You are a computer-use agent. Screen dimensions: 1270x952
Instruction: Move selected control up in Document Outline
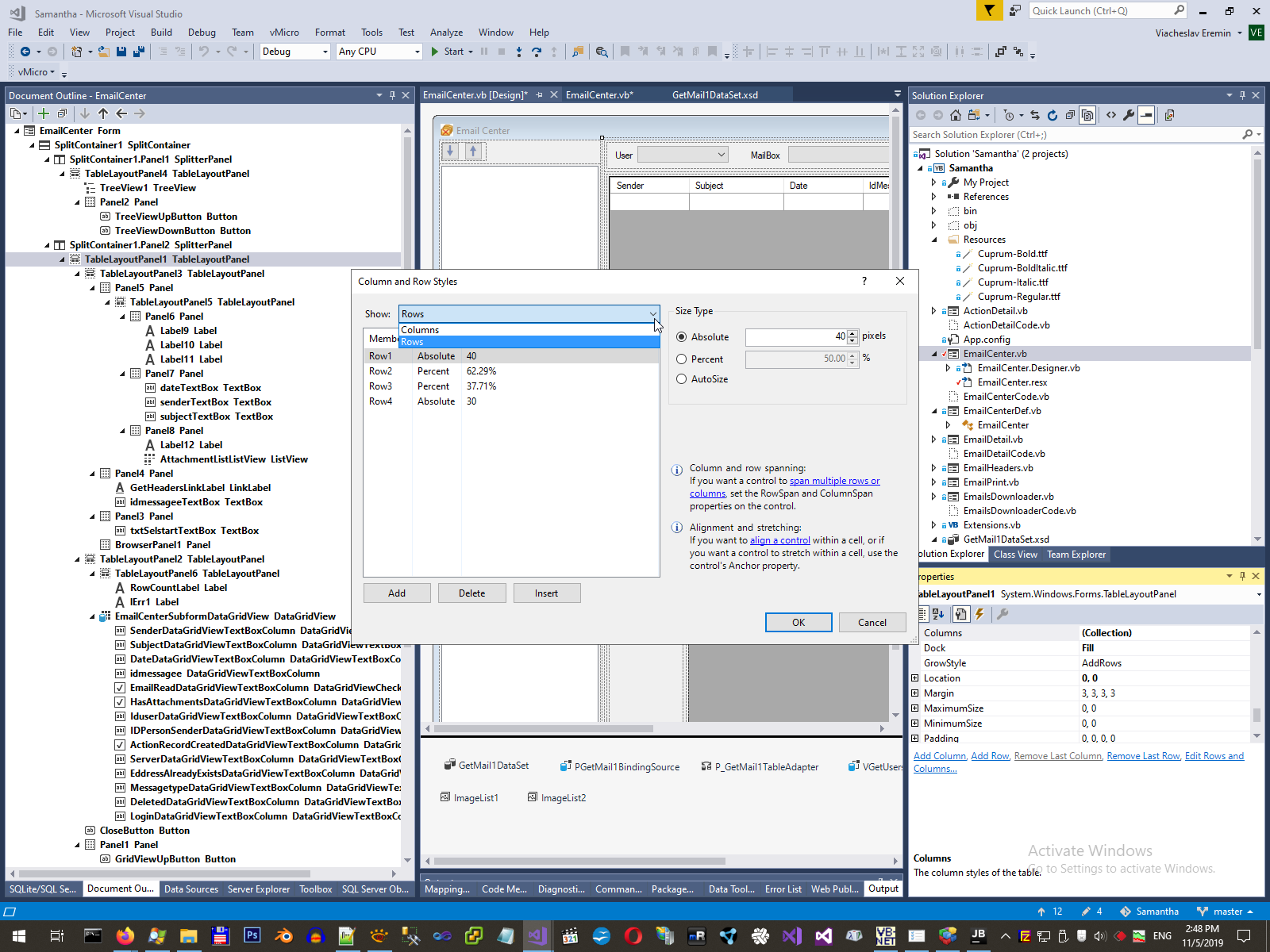coord(103,113)
